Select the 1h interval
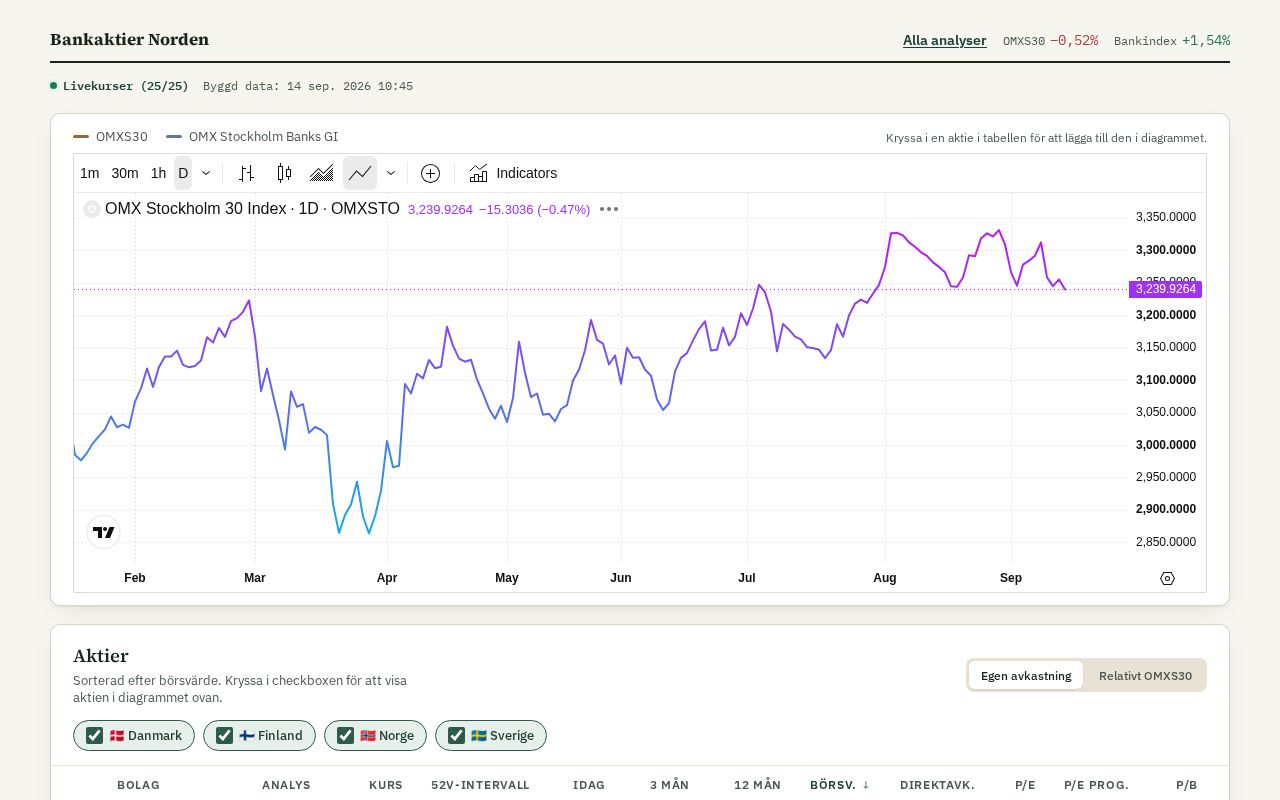Screen dimensions: 1280x800 (158, 173)
